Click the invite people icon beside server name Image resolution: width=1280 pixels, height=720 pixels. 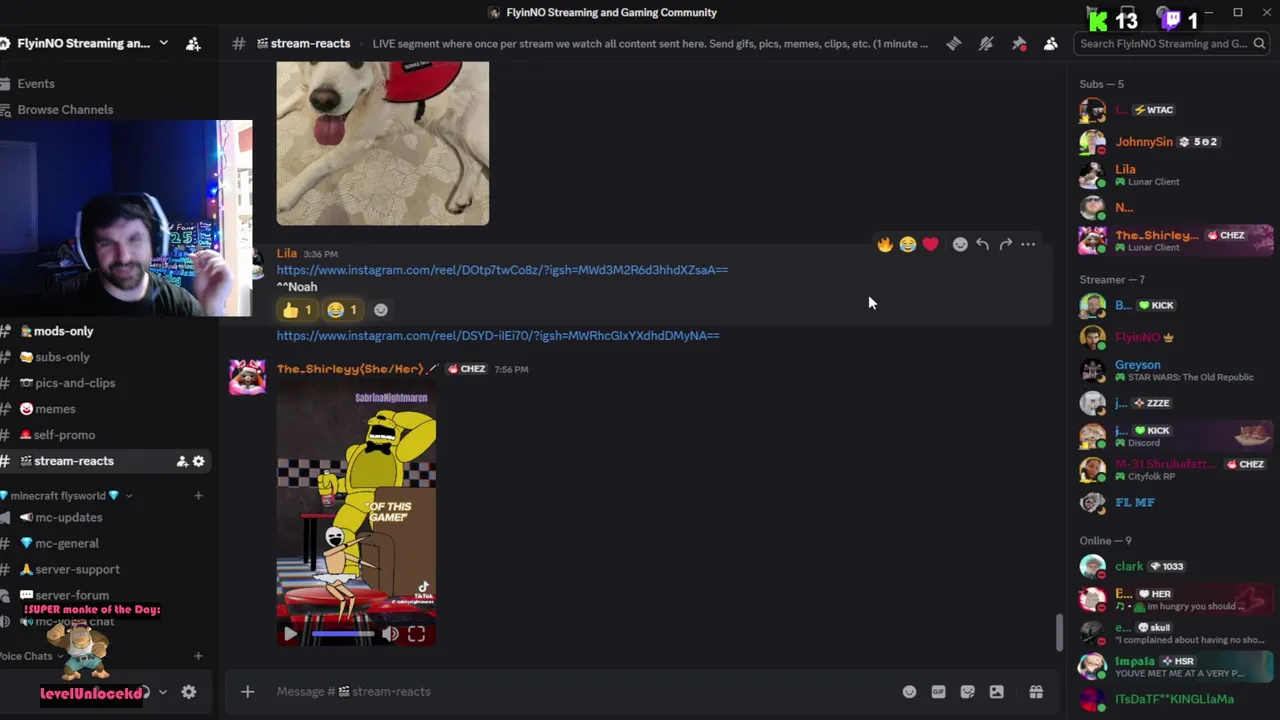point(193,44)
